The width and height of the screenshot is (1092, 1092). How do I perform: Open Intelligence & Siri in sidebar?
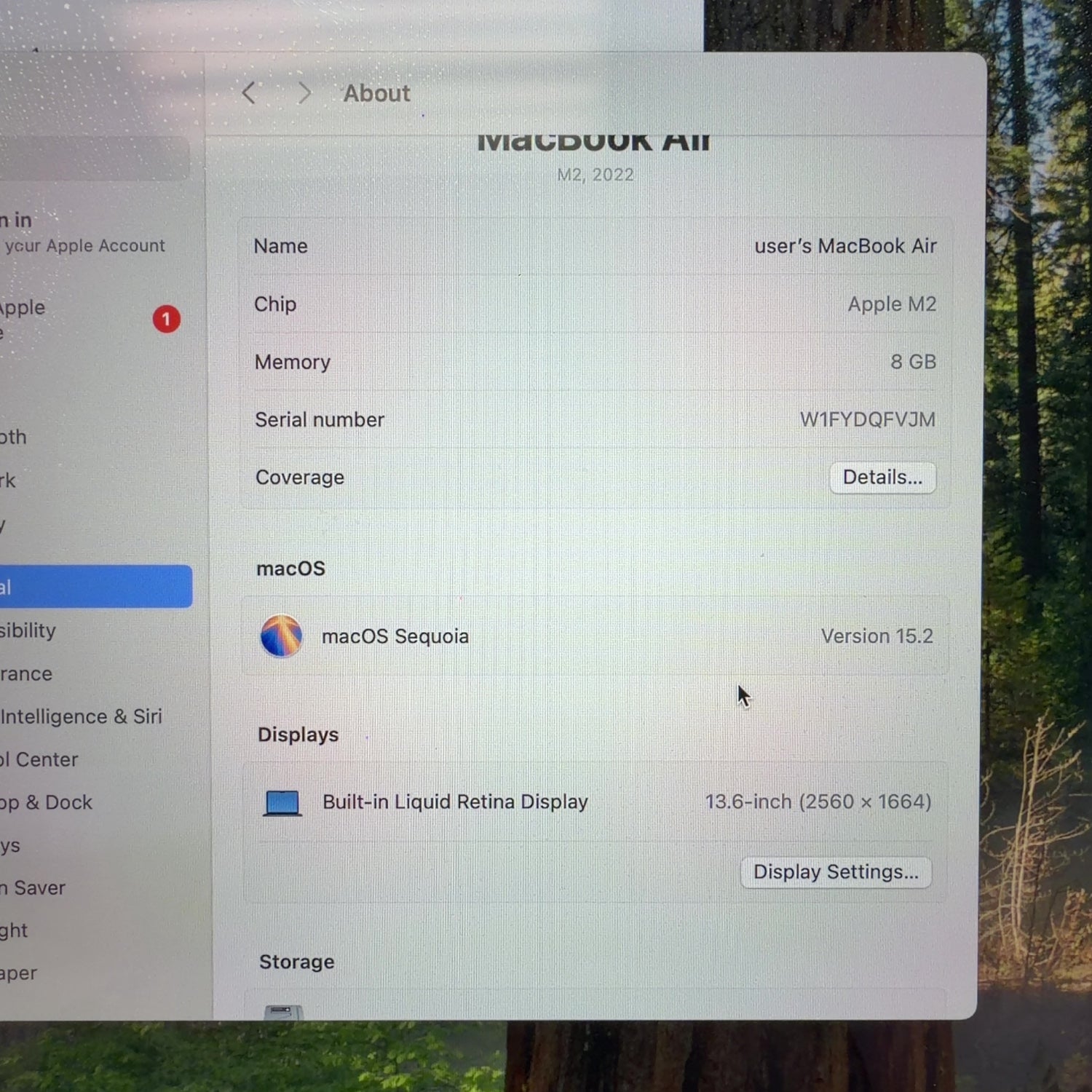click(81, 717)
